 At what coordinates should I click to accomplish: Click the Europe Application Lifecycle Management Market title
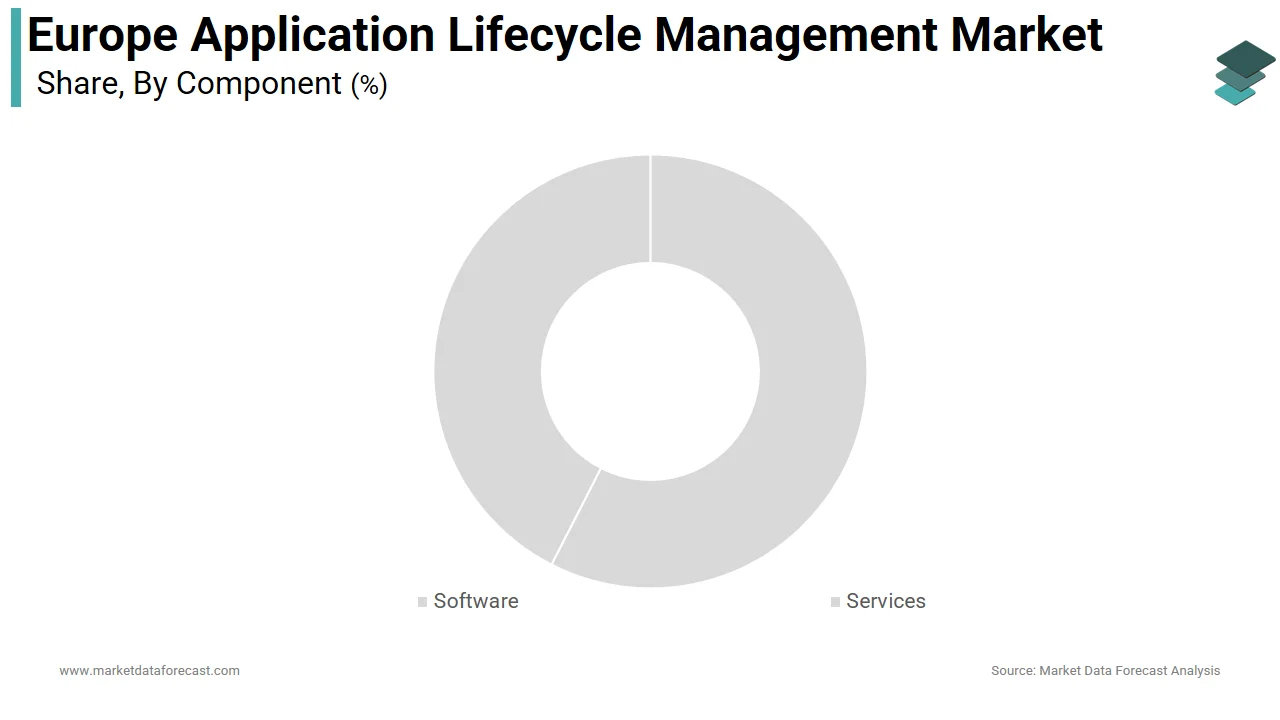(565, 34)
